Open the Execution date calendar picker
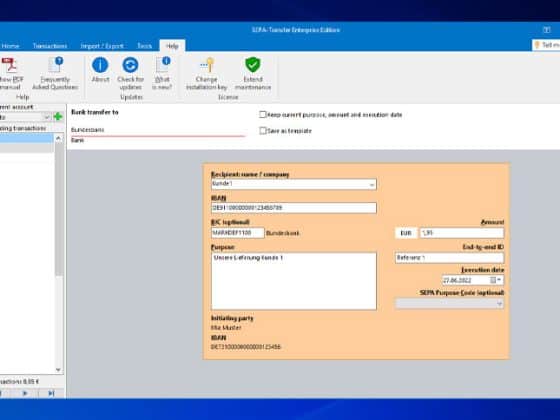 495,280
